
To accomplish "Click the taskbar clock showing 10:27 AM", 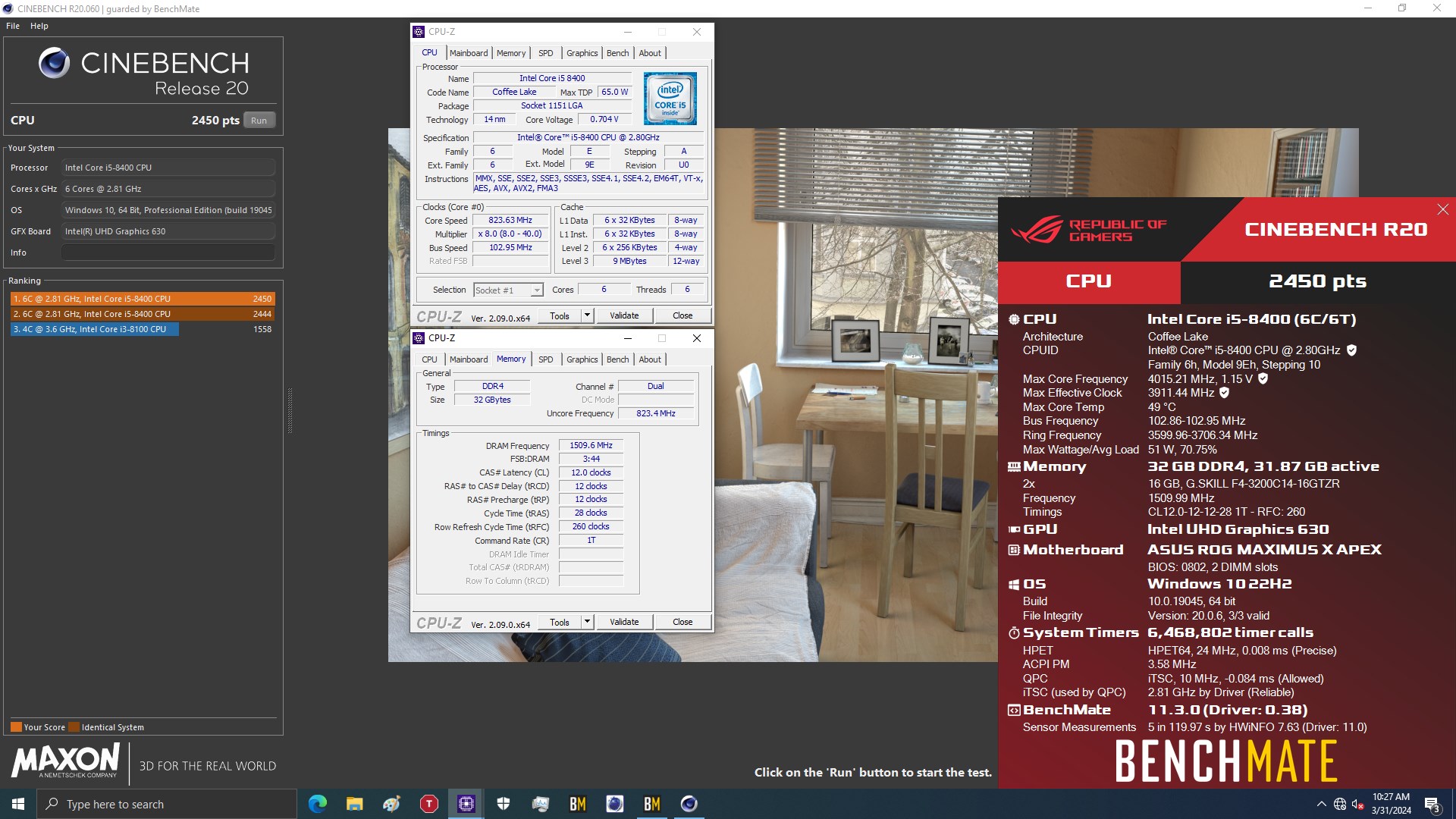I will coord(1391,804).
